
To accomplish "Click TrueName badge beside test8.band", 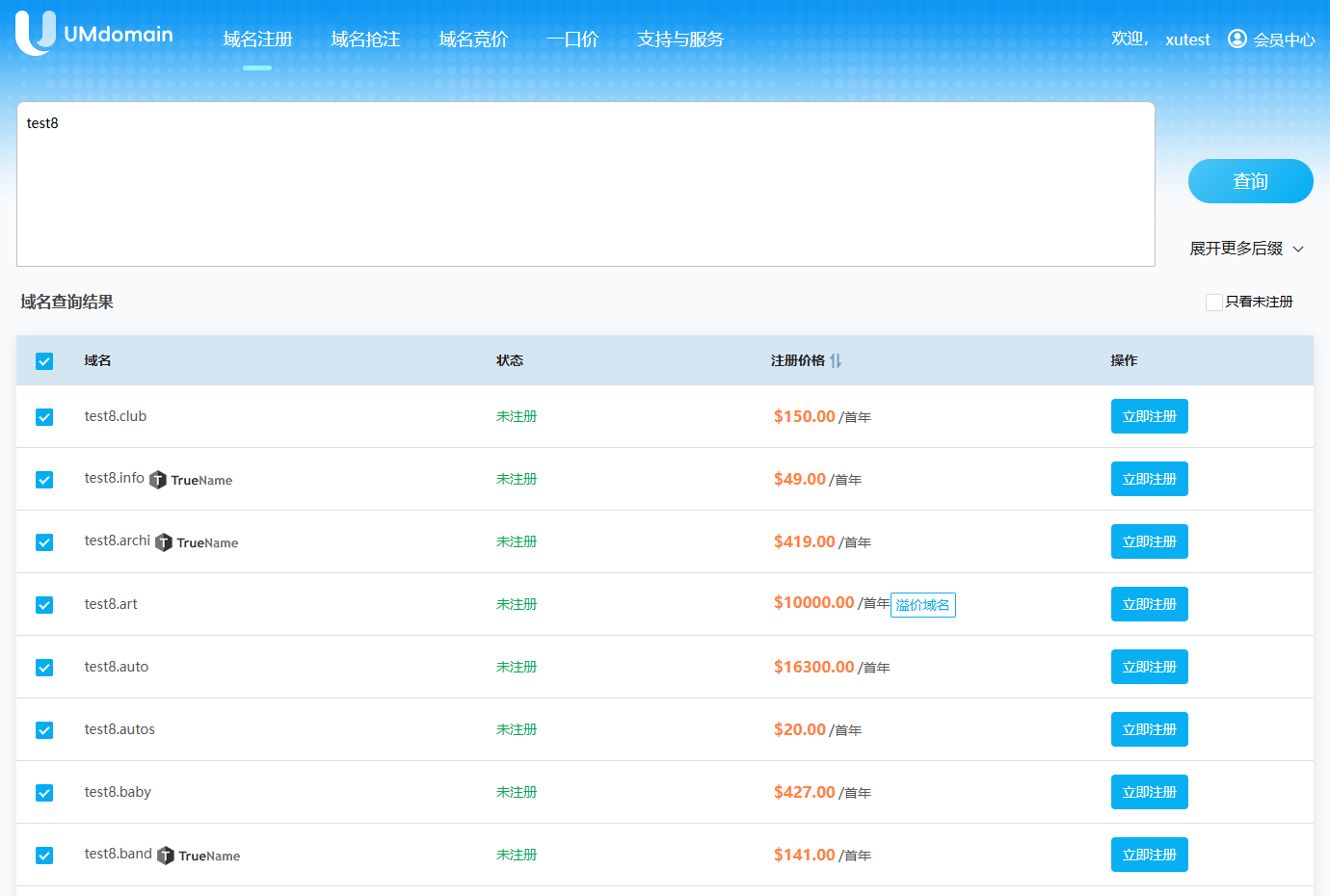I will [199, 856].
